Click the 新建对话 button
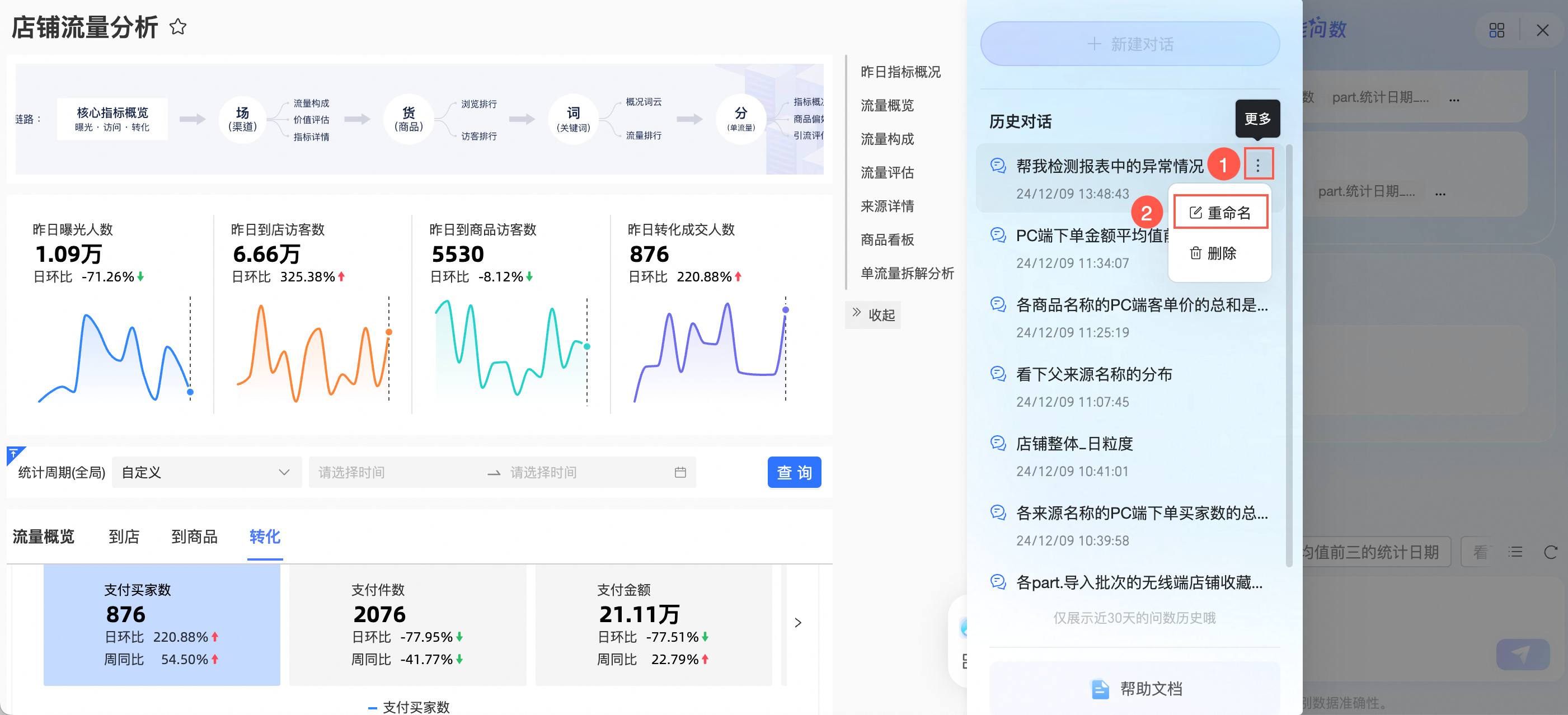Image resolution: width=1568 pixels, height=715 pixels. pyautogui.click(x=1129, y=44)
